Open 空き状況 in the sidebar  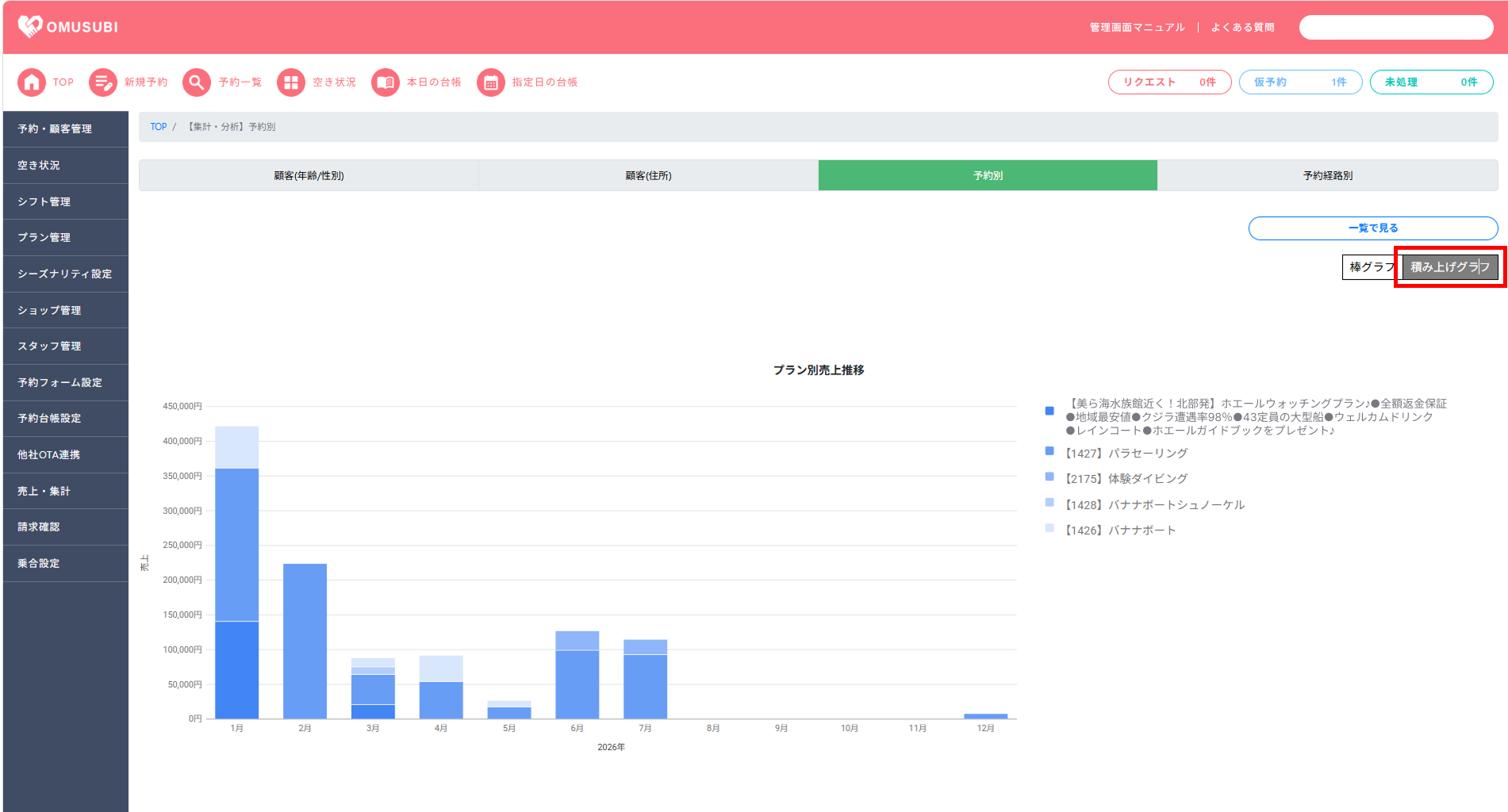coord(66,165)
